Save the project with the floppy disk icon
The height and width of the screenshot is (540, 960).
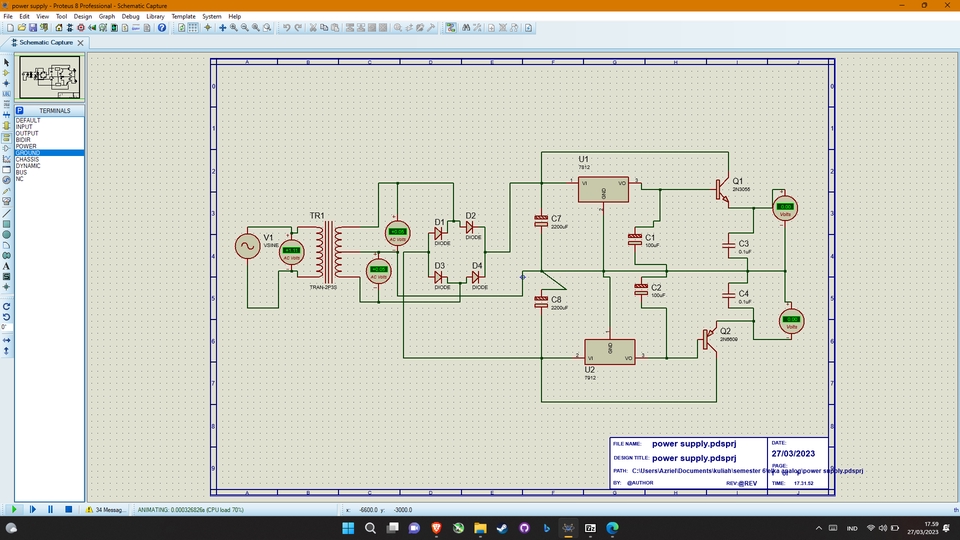pyautogui.click(x=32, y=28)
